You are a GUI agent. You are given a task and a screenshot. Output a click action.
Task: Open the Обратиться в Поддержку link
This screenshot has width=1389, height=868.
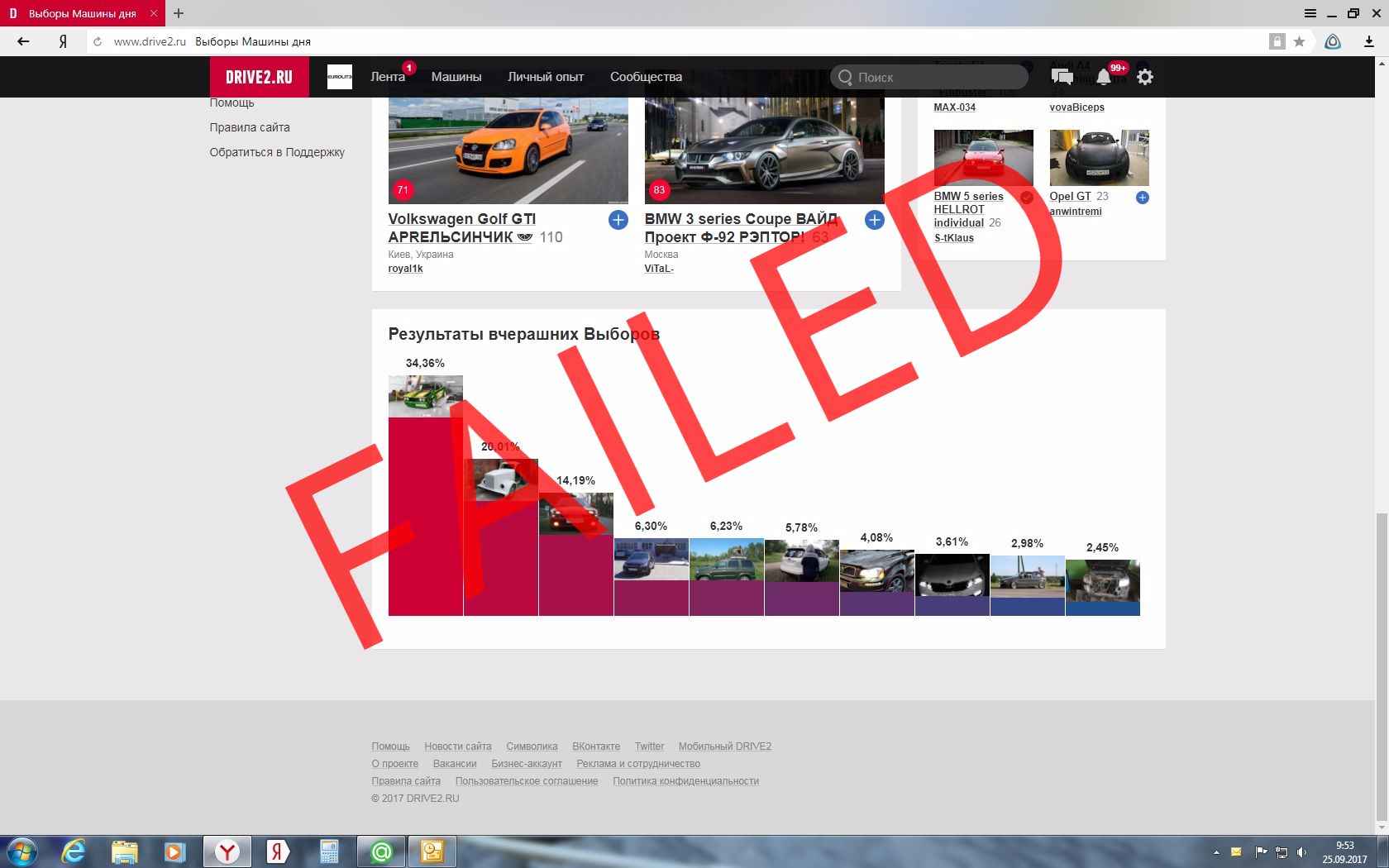277,152
